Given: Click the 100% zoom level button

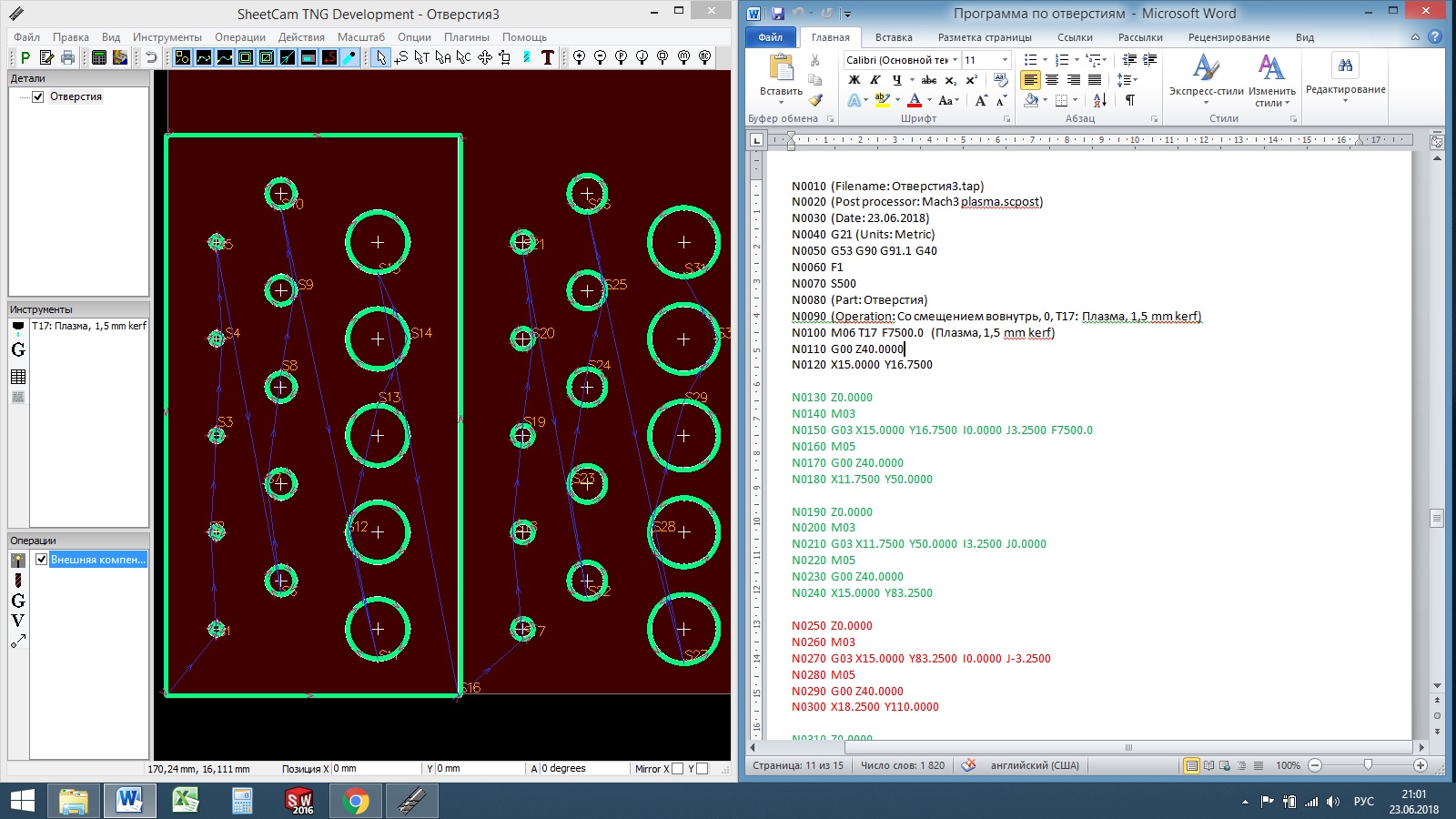Looking at the screenshot, I should (1288, 765).
